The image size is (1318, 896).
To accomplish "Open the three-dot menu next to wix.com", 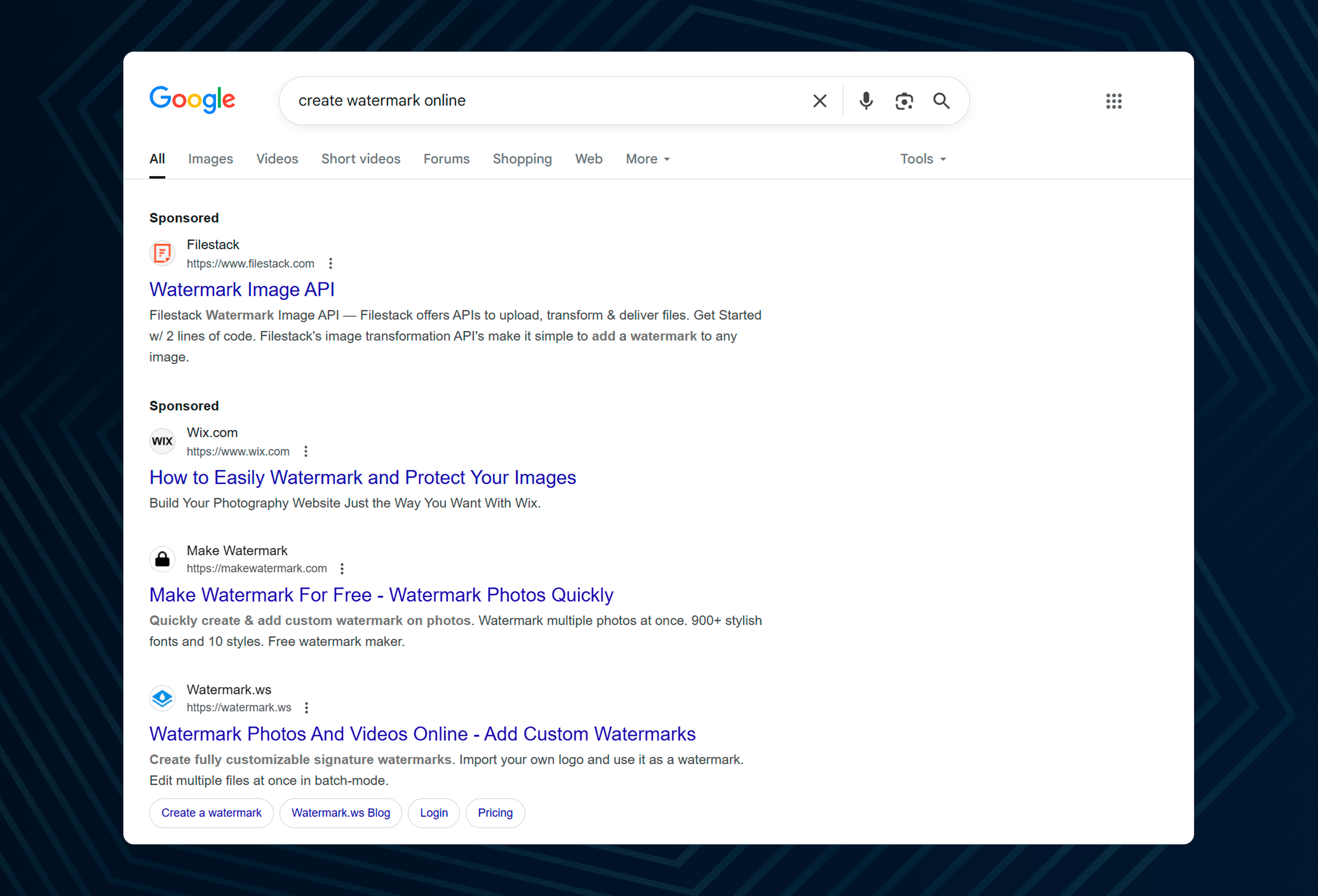I will coord(306,451).
